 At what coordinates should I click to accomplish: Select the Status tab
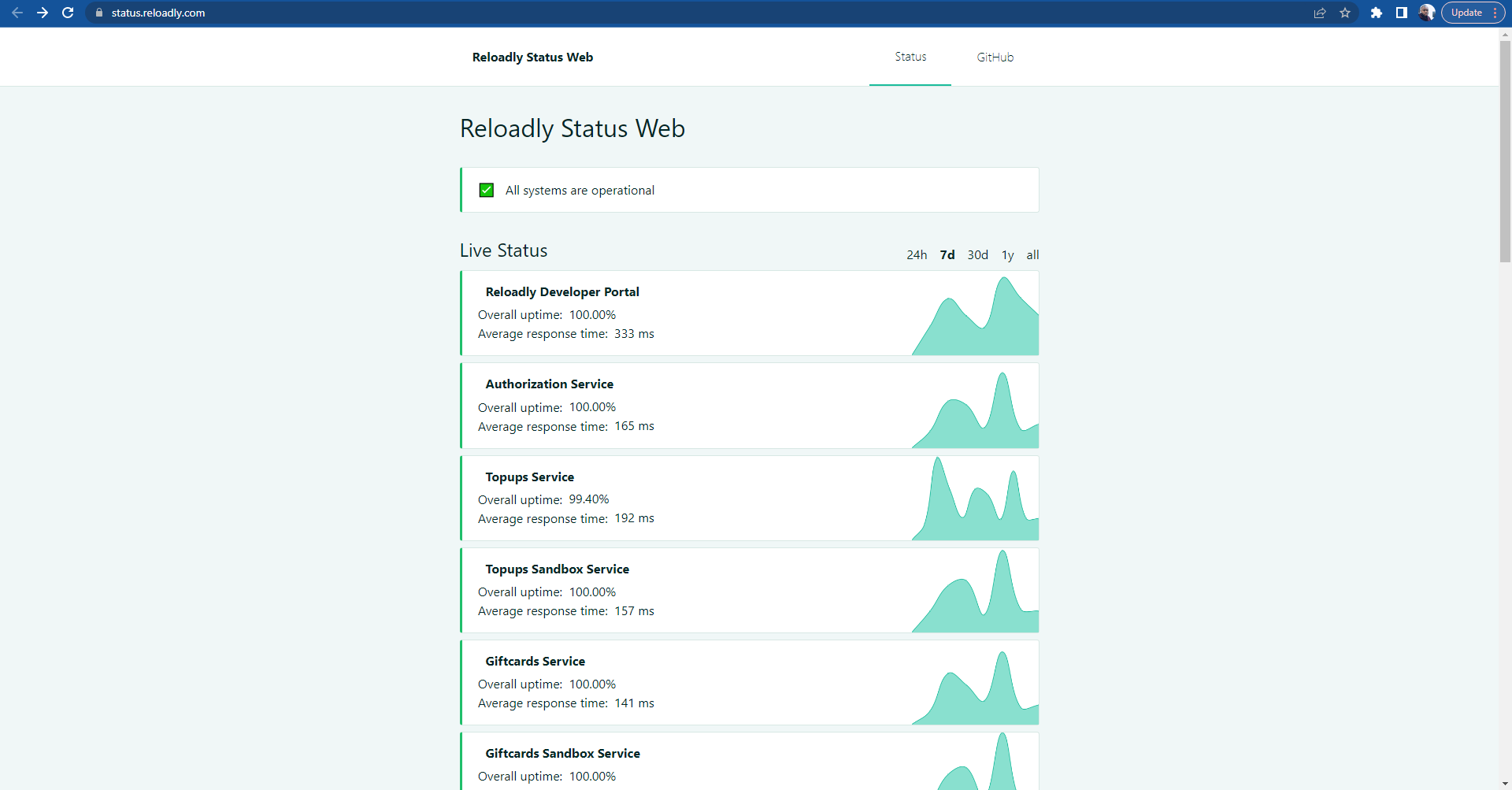pos(910,57)
